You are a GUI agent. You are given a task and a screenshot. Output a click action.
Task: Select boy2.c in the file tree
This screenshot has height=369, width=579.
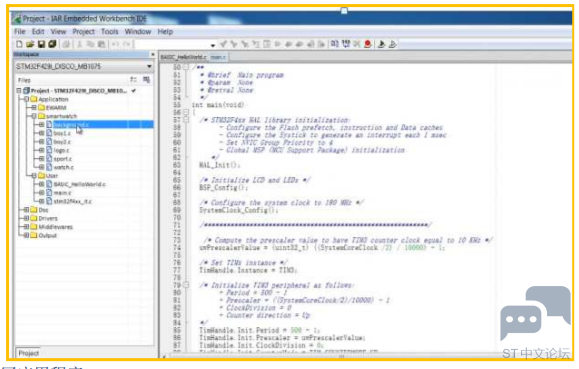tap(62, 141)
